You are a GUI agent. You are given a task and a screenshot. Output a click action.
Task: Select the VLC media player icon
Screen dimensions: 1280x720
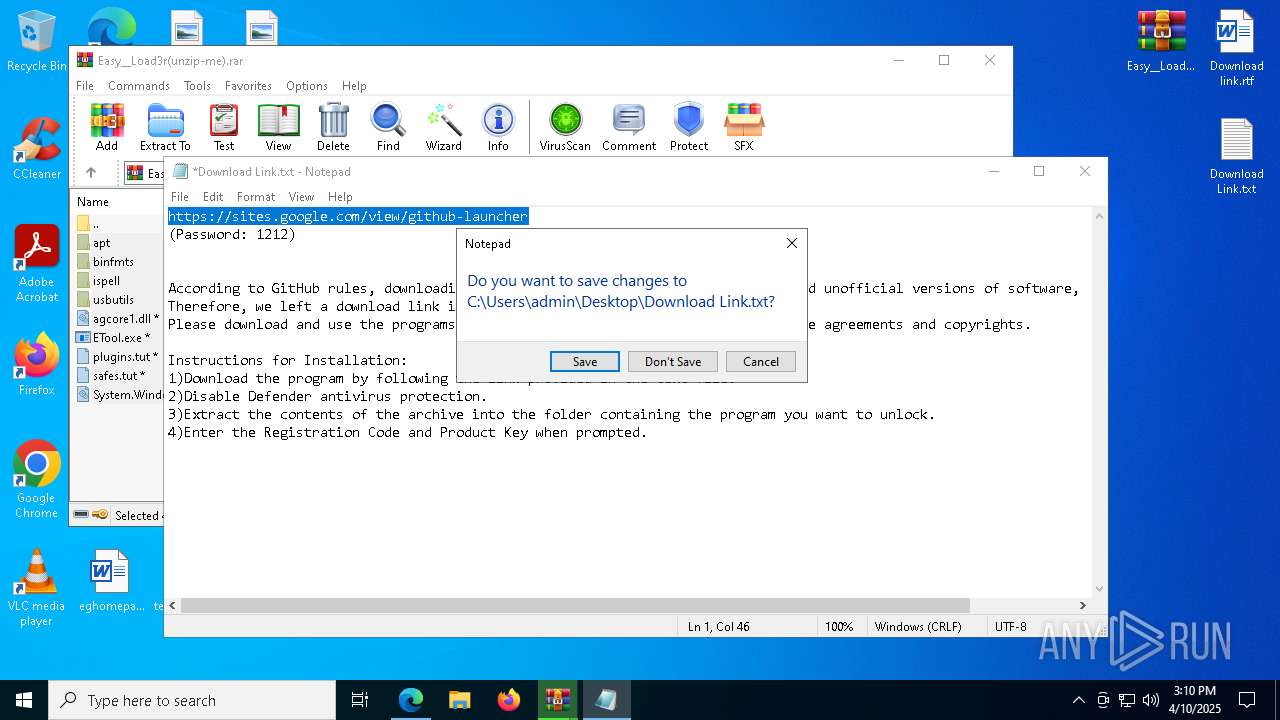[37, 588]
